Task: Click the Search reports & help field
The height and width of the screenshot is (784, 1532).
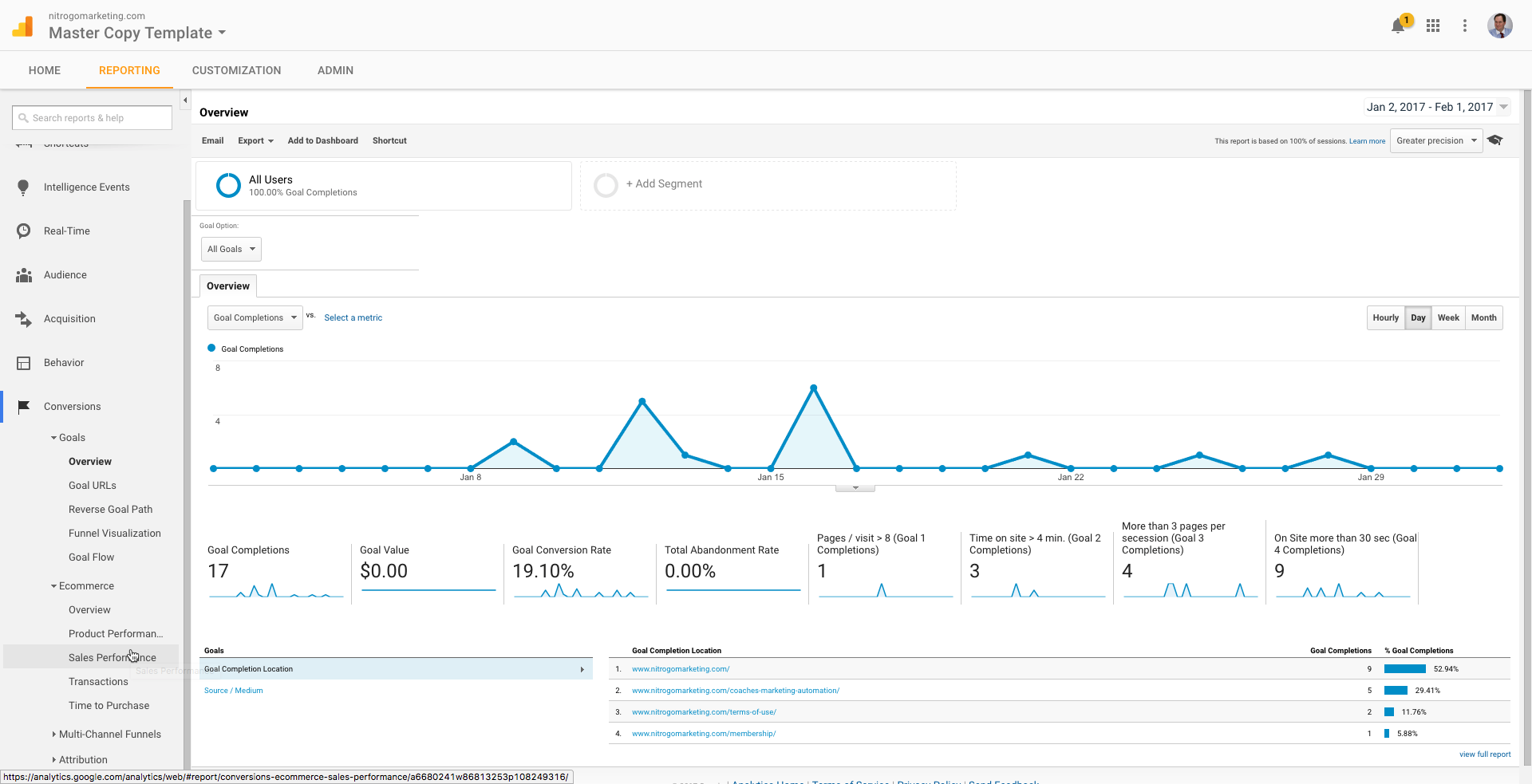Action: click(93, 118)
